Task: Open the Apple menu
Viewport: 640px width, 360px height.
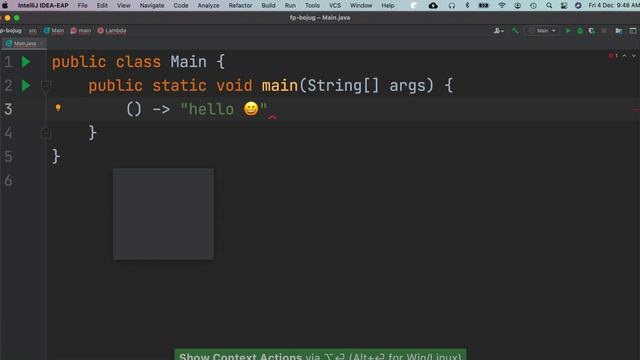Action: coord(5,6)
